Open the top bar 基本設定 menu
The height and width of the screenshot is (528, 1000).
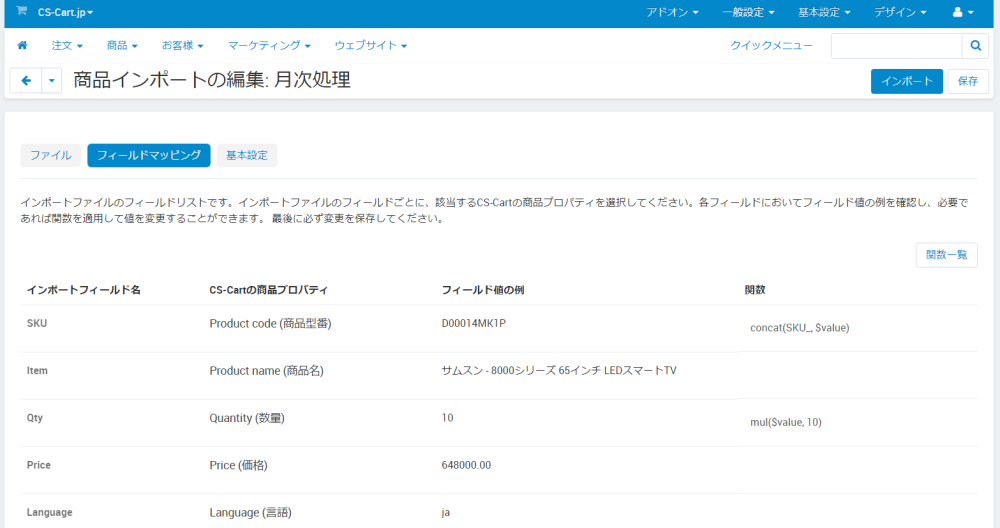point(824,12)
